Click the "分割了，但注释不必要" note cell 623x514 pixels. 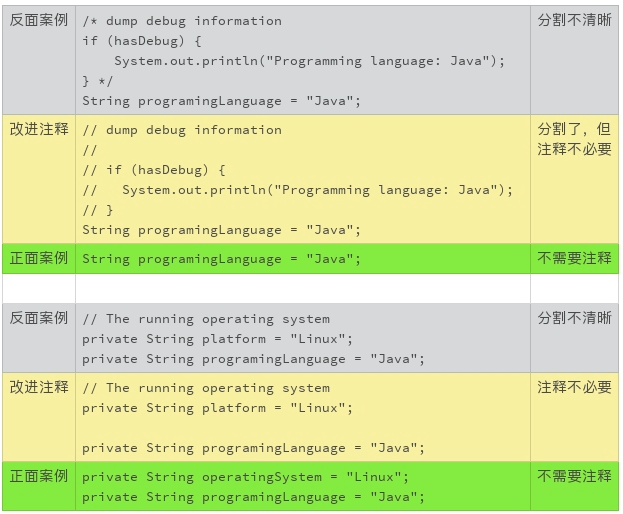pyautogui.click(x=574, y=139)
